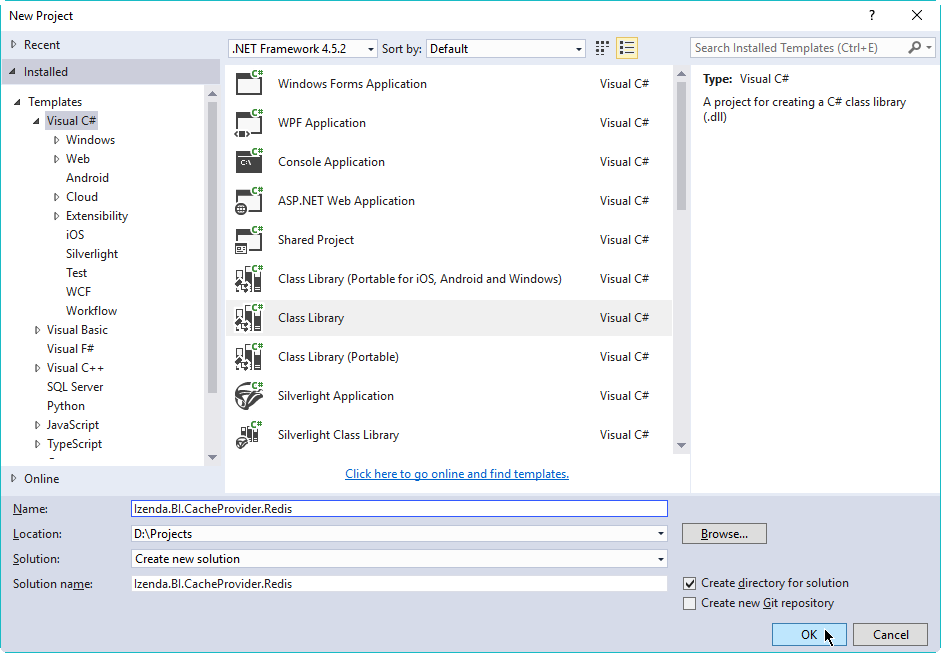This screenshot has width=941, height=653.
Task: Click the Console Application template icon
Action: point(249,161)
